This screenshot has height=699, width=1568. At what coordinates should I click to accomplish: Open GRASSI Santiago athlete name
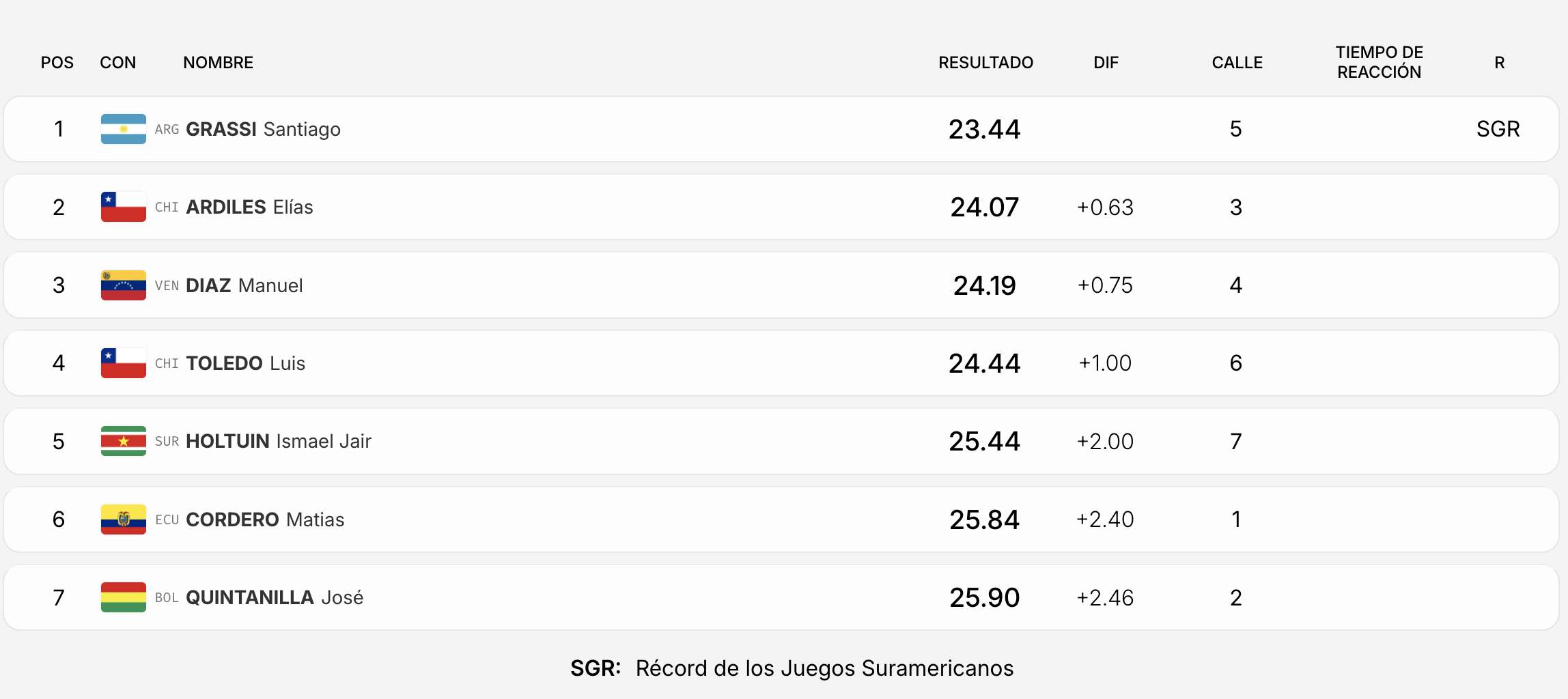[263, 129]
